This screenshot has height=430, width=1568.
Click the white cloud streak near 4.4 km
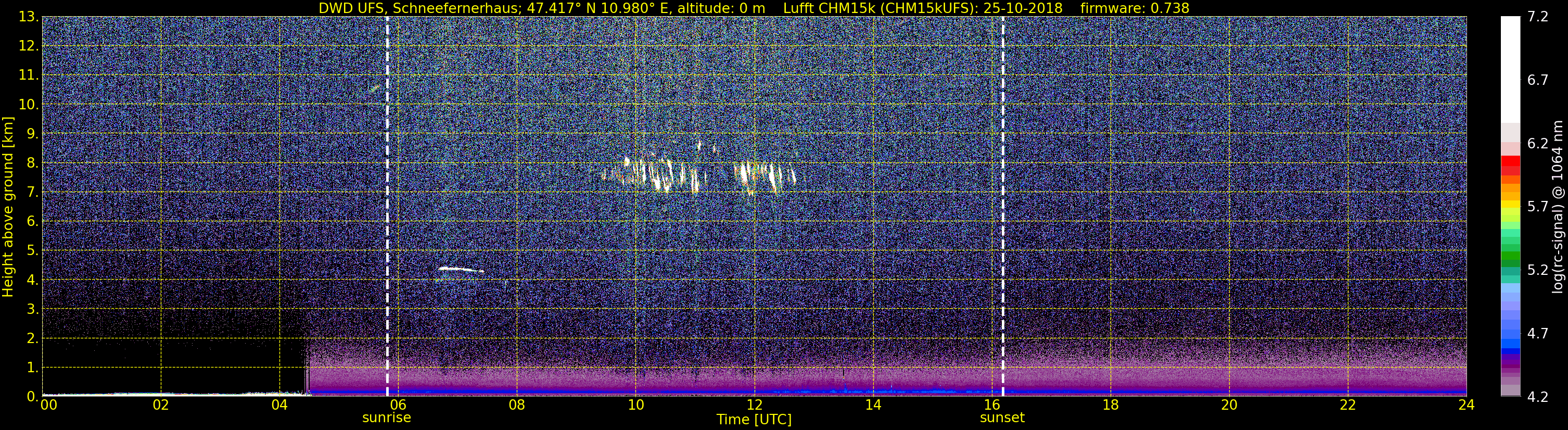pyautogui.click(x=460, y=269)
